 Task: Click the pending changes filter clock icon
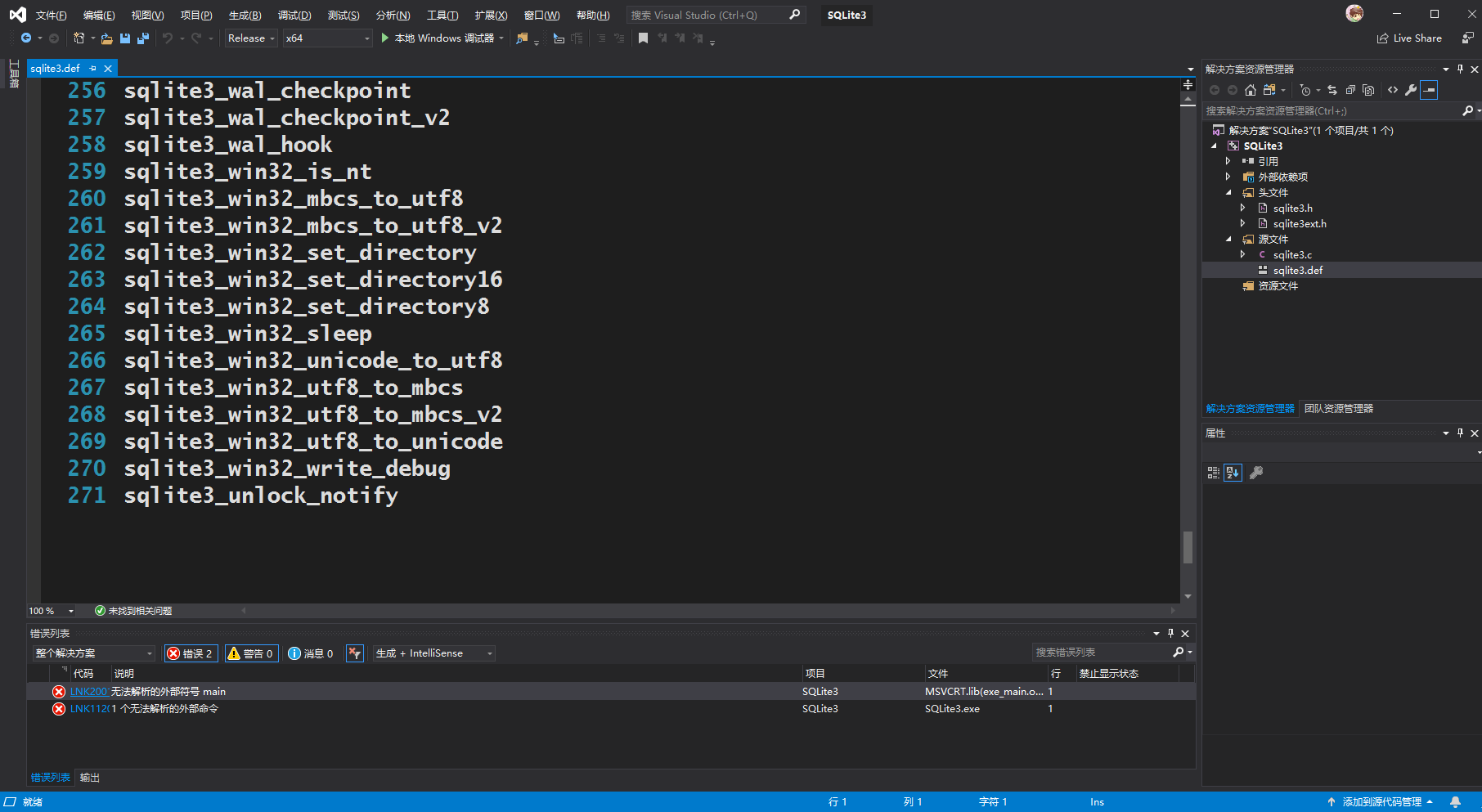pyautogui.click(x=1305, y=90)
